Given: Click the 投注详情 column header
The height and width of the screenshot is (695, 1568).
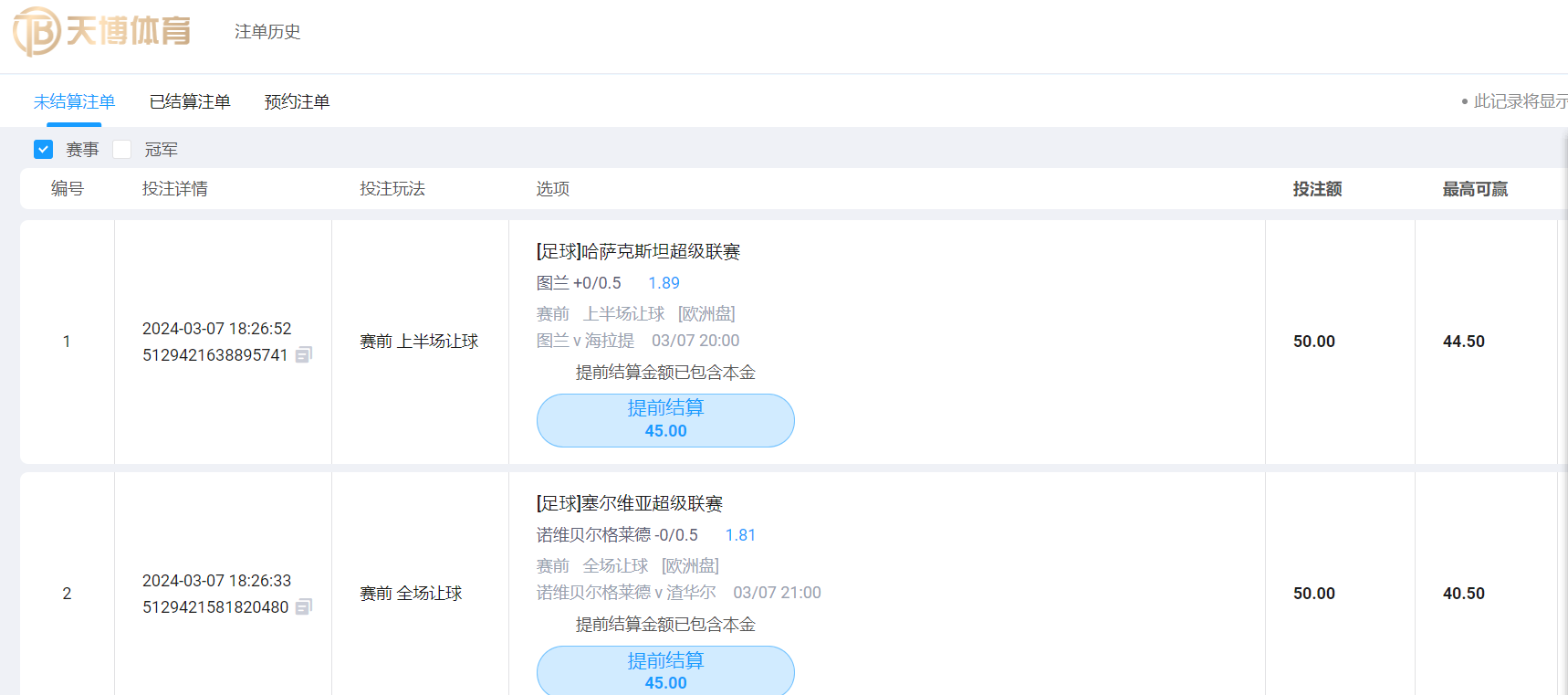Looking at the screenshot, I should coord(174,189).
